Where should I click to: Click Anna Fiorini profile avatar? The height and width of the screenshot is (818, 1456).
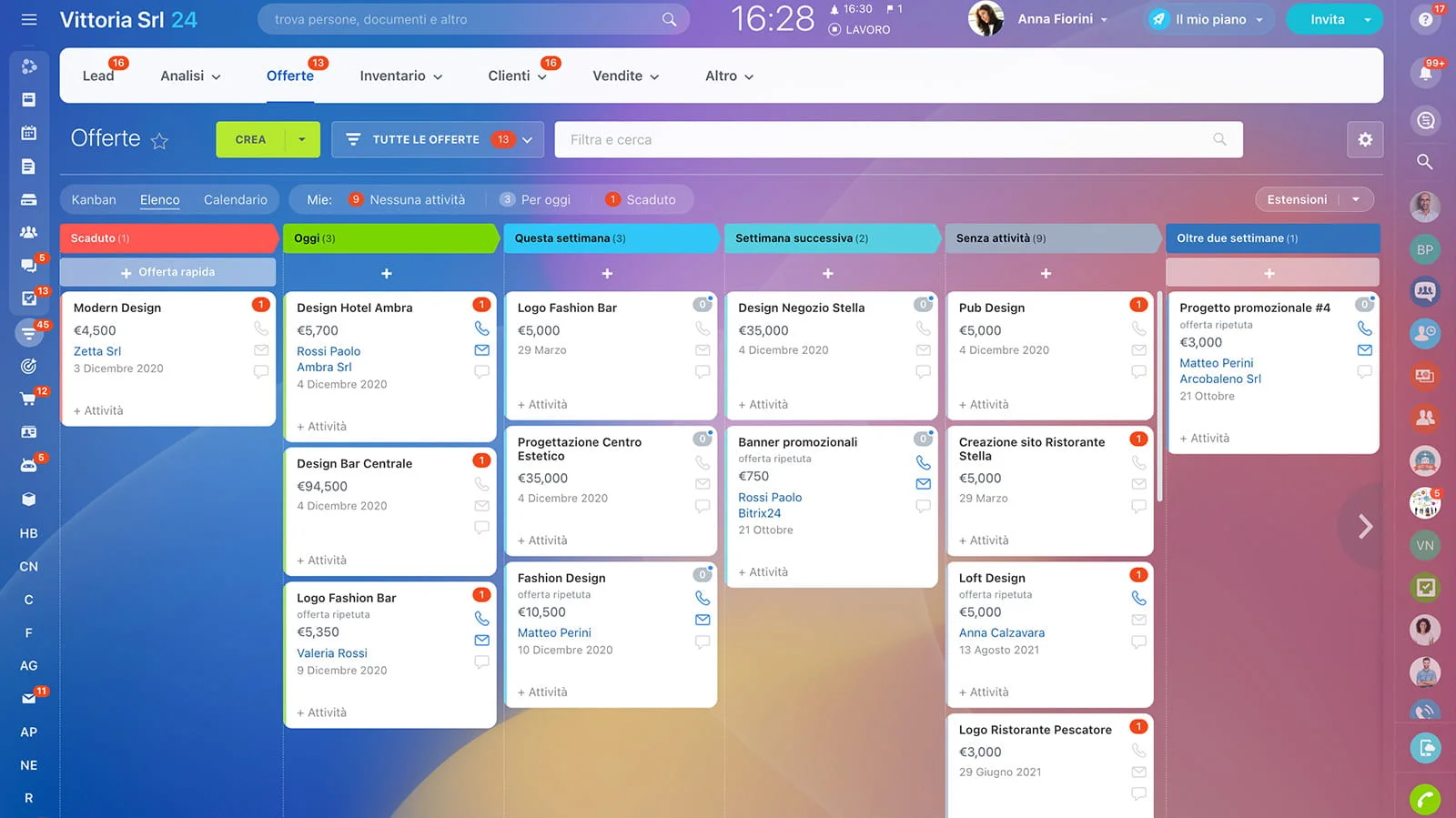(986, 19)
